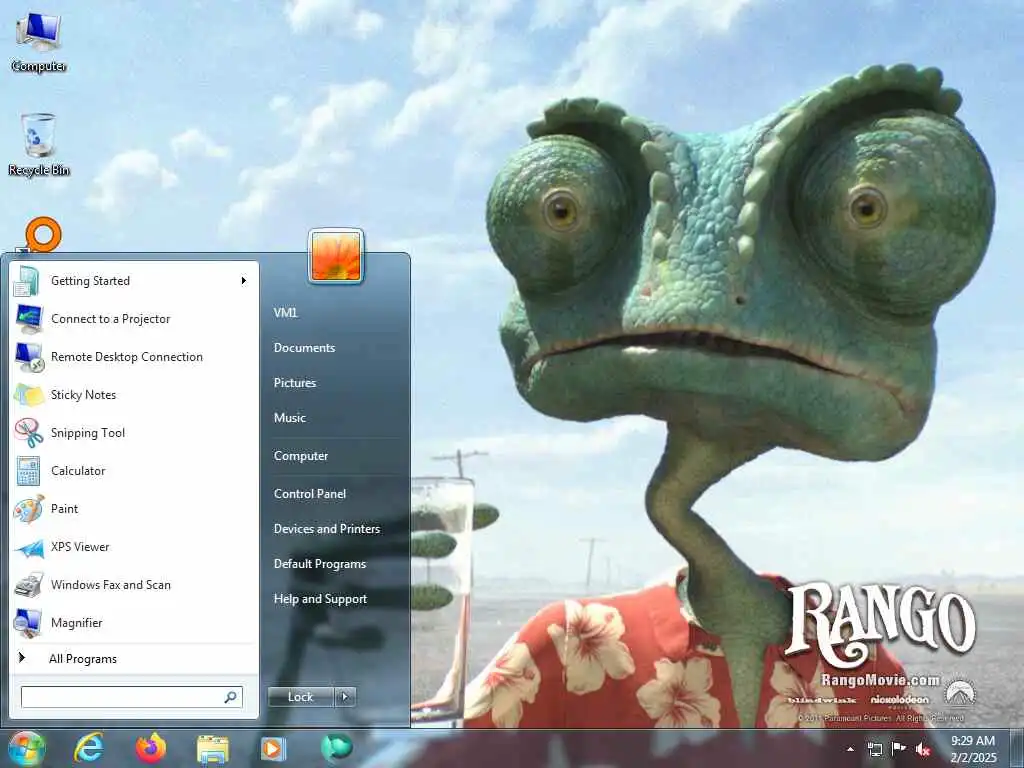Open Documents from Start menu
1024x768 pixels.
point(304,348)
